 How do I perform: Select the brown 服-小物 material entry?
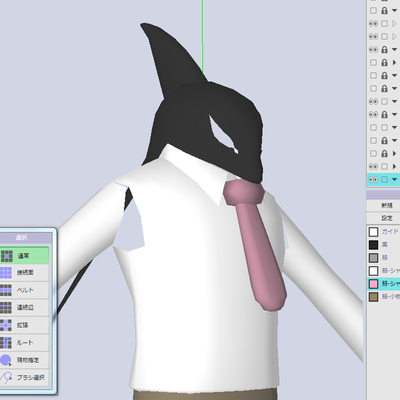(x=383, y=297)
